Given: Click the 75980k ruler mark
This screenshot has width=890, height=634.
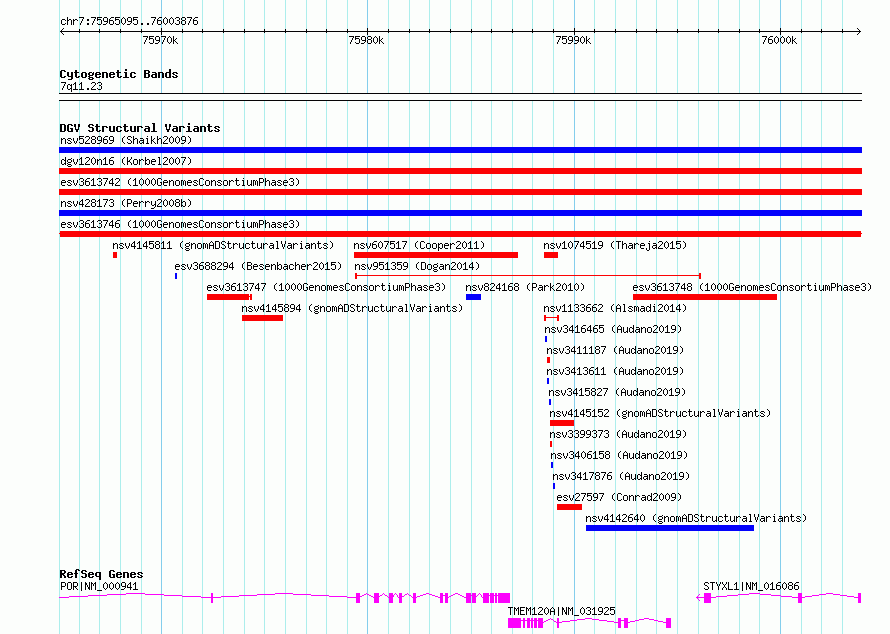Looking at the screenshot, I should 366,40.
